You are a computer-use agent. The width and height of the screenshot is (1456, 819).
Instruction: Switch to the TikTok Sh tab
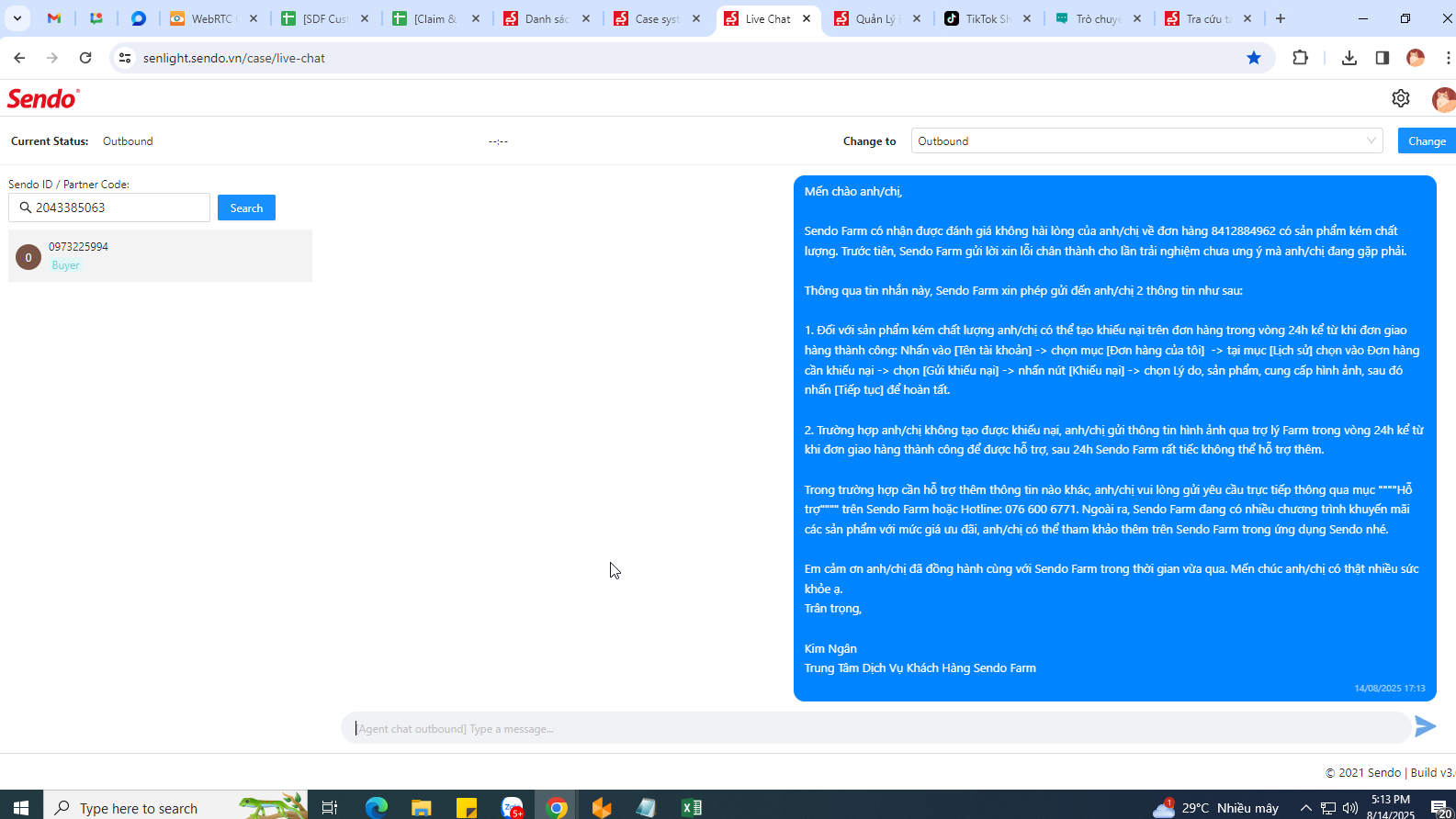(x=988, y=18)
